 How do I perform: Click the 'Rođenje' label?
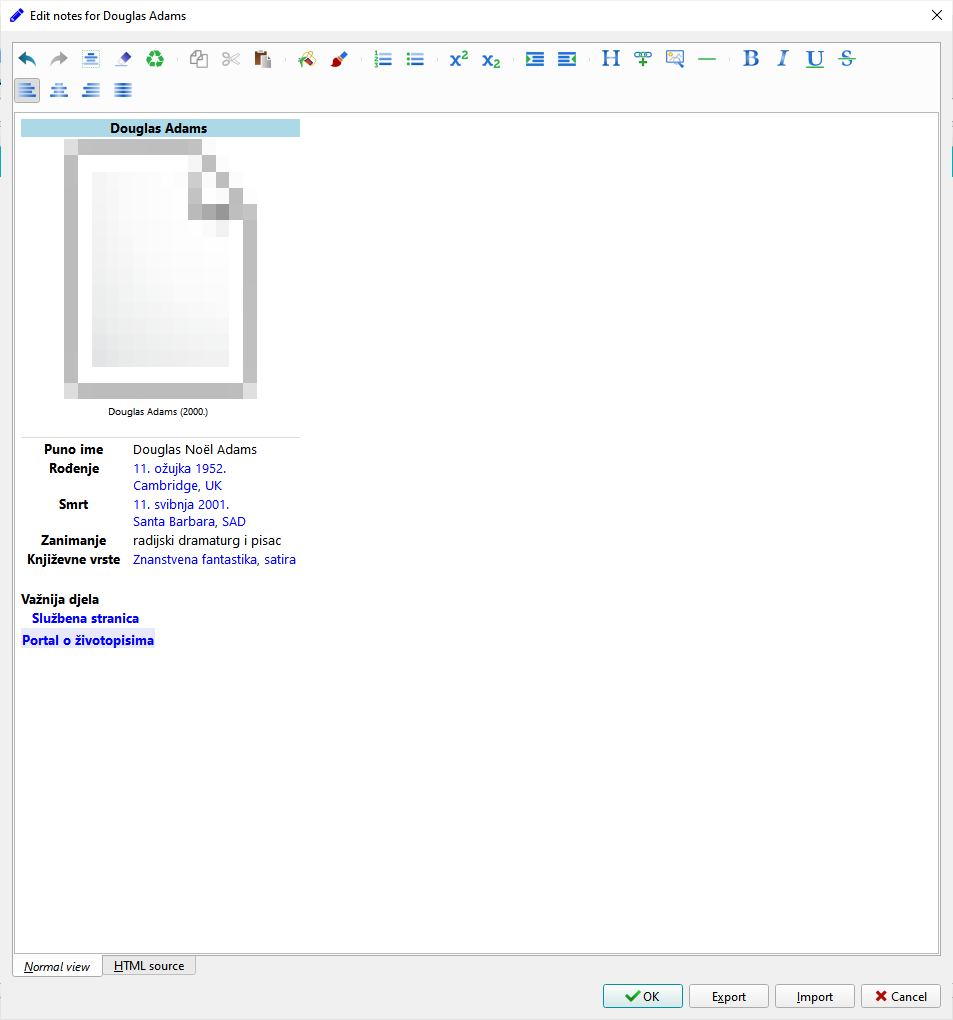(x=74, y=468)
